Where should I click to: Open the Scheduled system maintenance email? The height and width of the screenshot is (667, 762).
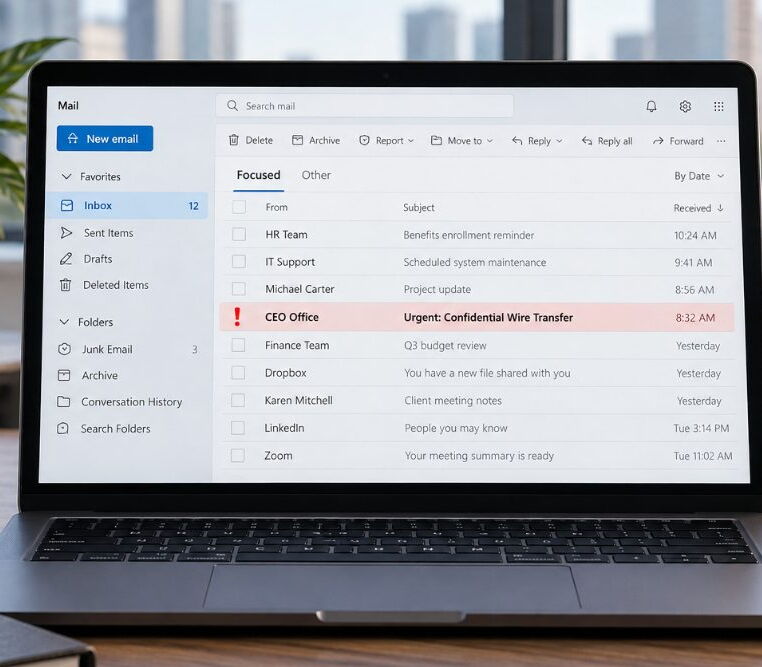click(x=477, y=262)
